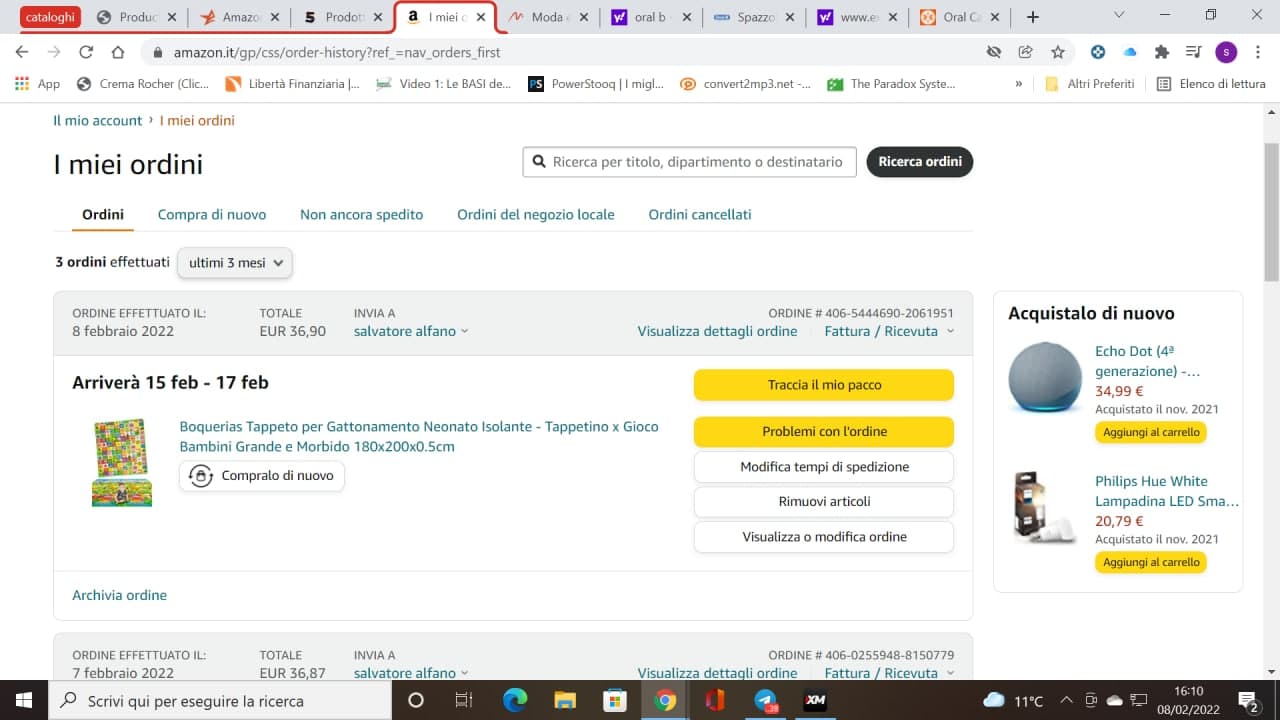Add Echo Dot to cart

(1150, 432)
